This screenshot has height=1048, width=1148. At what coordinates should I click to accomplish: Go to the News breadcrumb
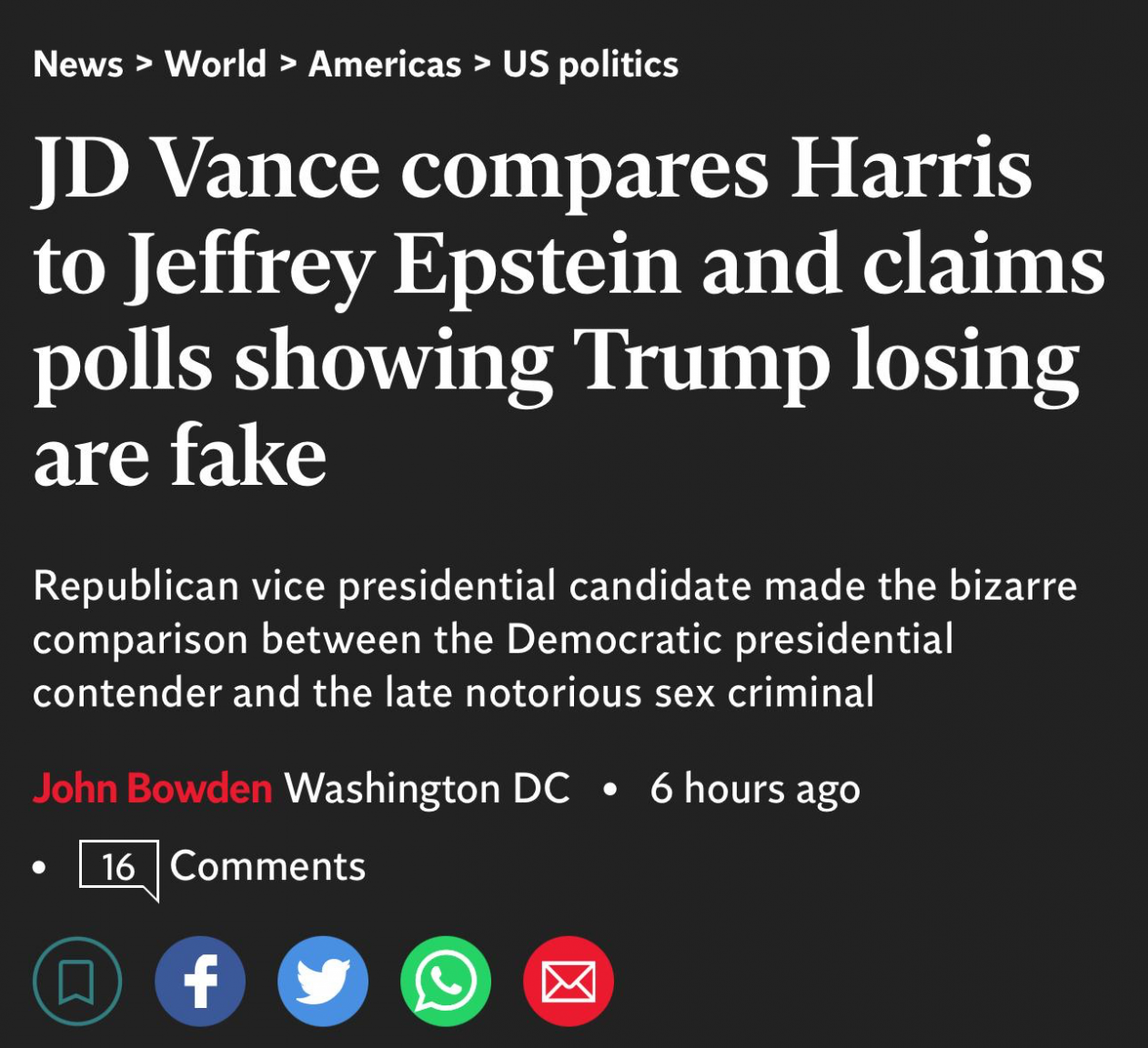78,65
